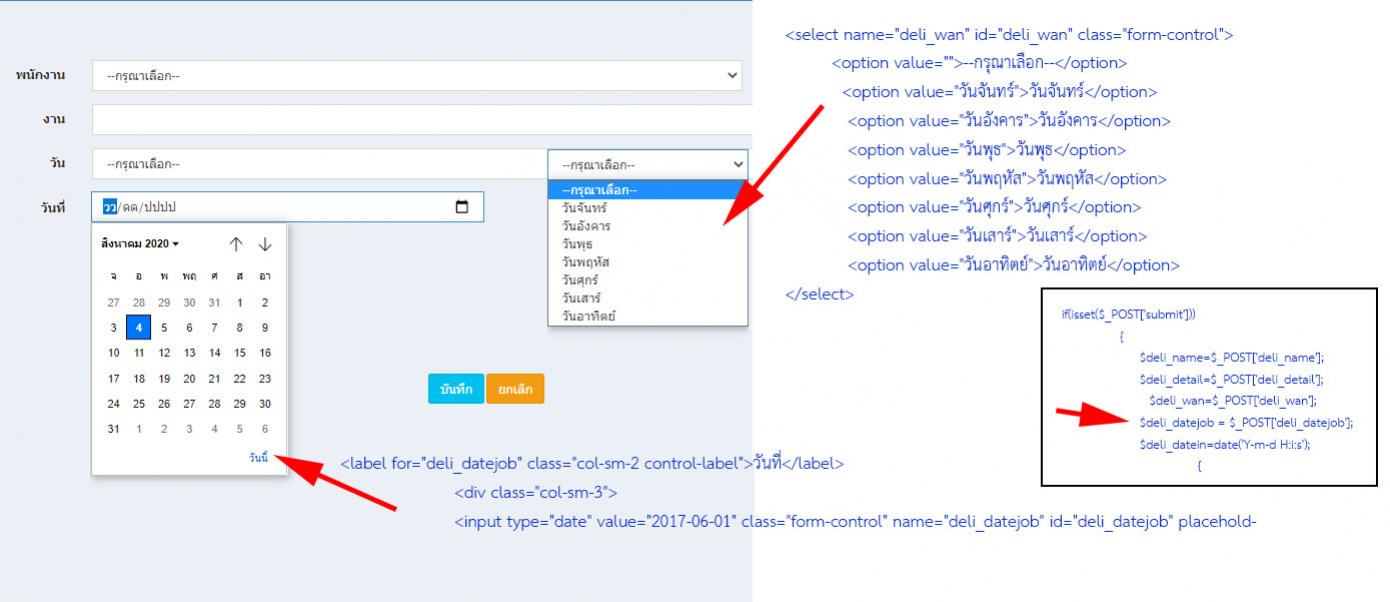This screenshot has width=1390, height=602.
Task: Click the input type="date" code line
Action: 855,522
